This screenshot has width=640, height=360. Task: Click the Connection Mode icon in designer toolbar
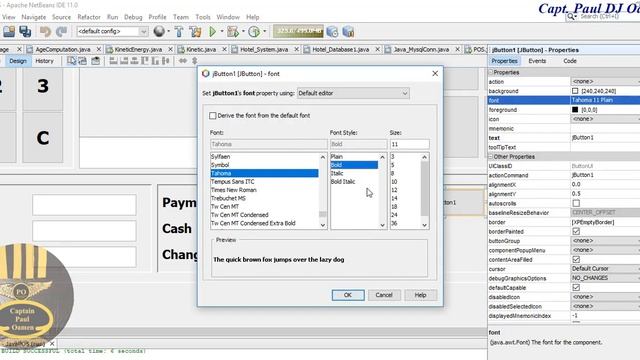(x=82, y=61)
